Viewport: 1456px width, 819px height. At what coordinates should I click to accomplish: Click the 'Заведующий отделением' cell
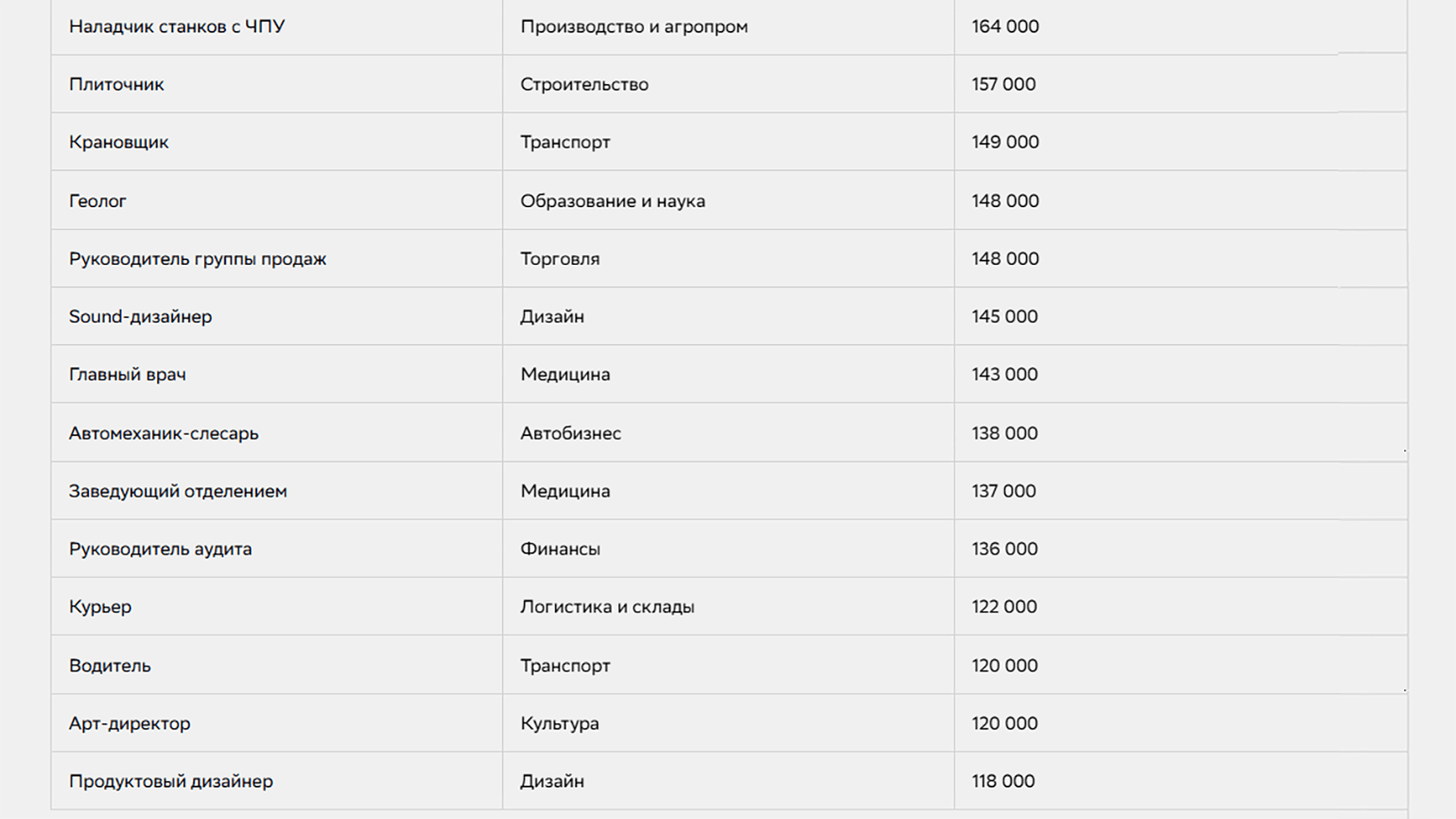178,491
